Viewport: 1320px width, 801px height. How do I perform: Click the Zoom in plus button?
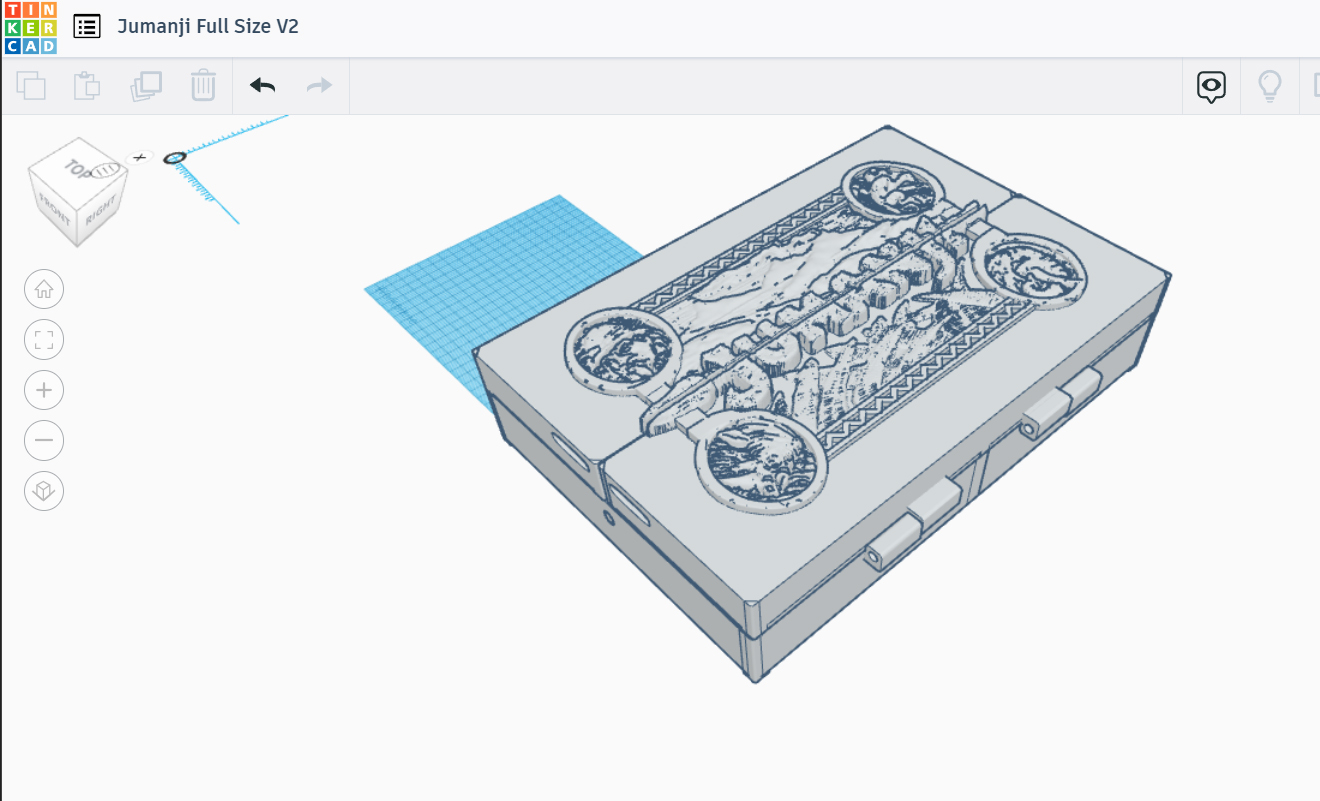click(x=44, y=390)
